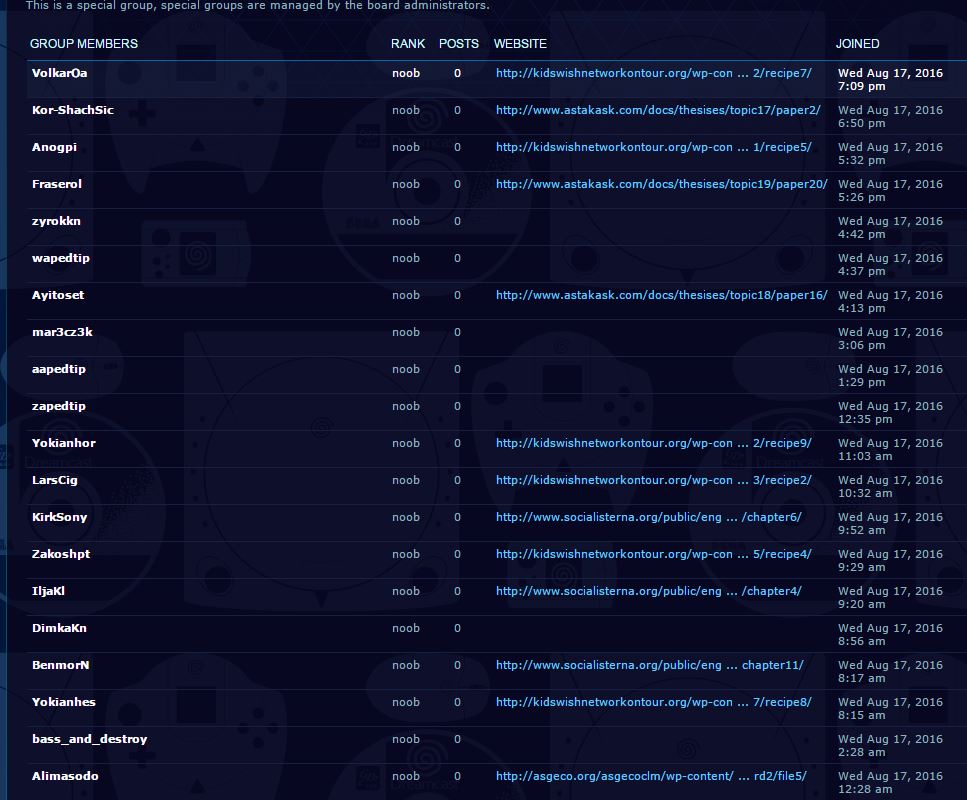Open member profile mar3cz3k
This screenshot has width=967, height=800.
[x=62, y=332]
